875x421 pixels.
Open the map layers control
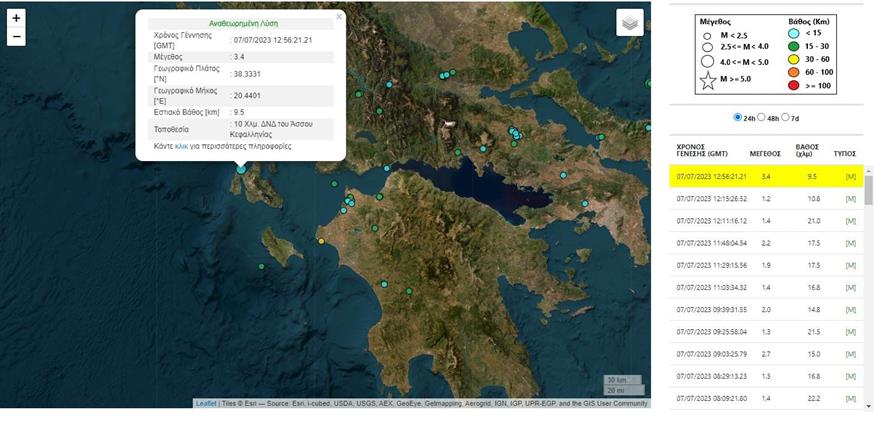pos(629,23)
